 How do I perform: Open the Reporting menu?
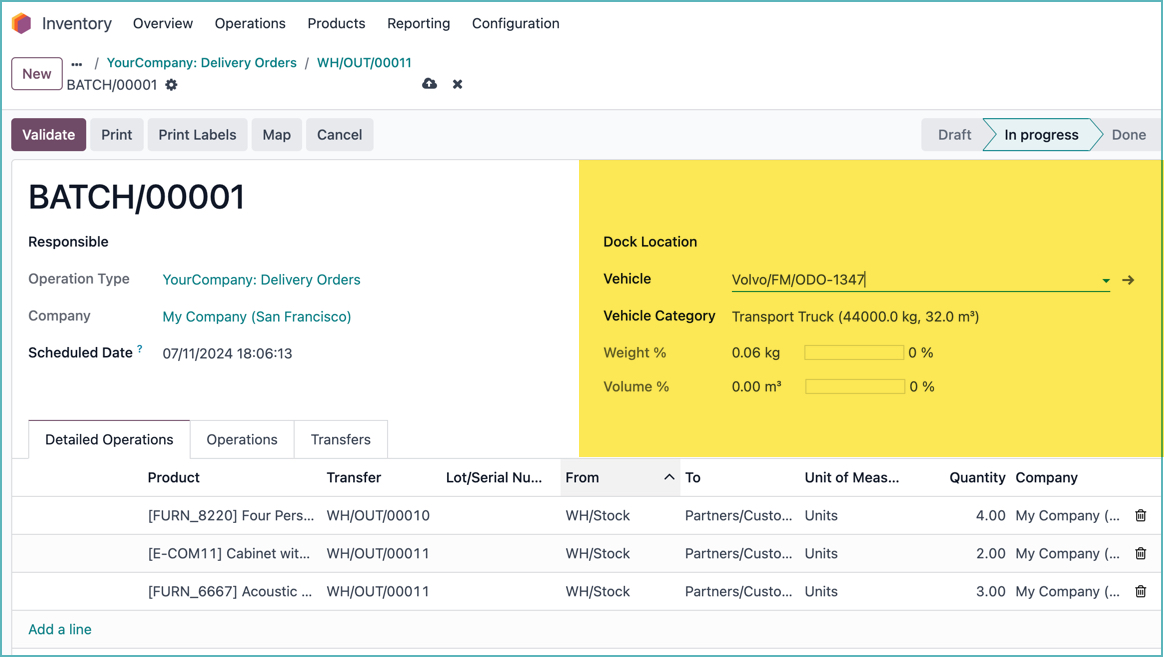(x=418, y=23)
